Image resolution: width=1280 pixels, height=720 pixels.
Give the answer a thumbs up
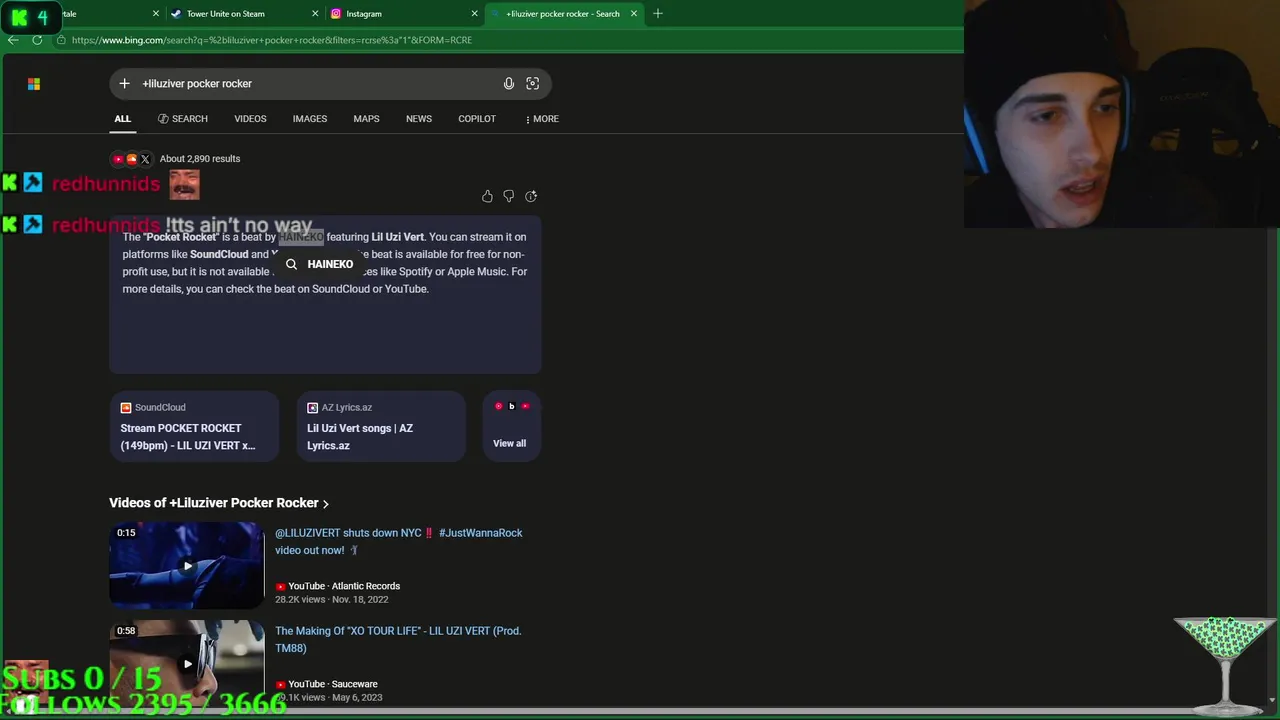tap(487, 196)
